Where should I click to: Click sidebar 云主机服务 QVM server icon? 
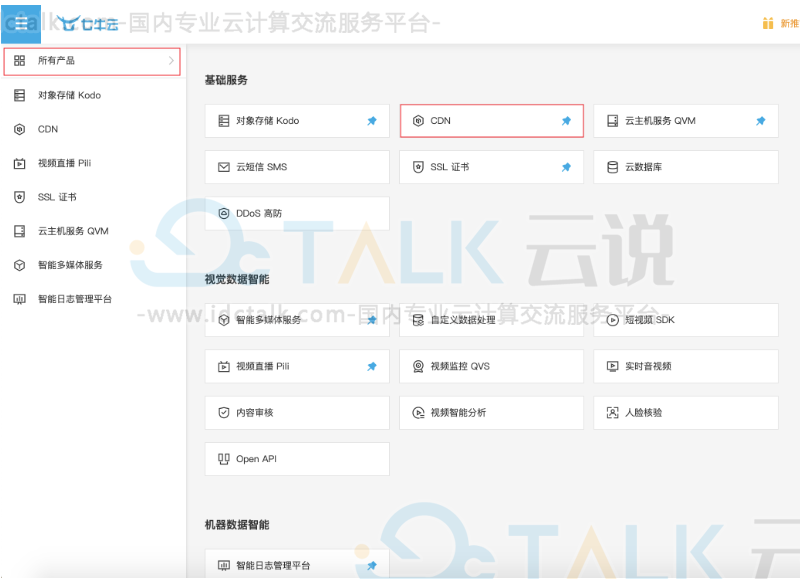point(19,231)
